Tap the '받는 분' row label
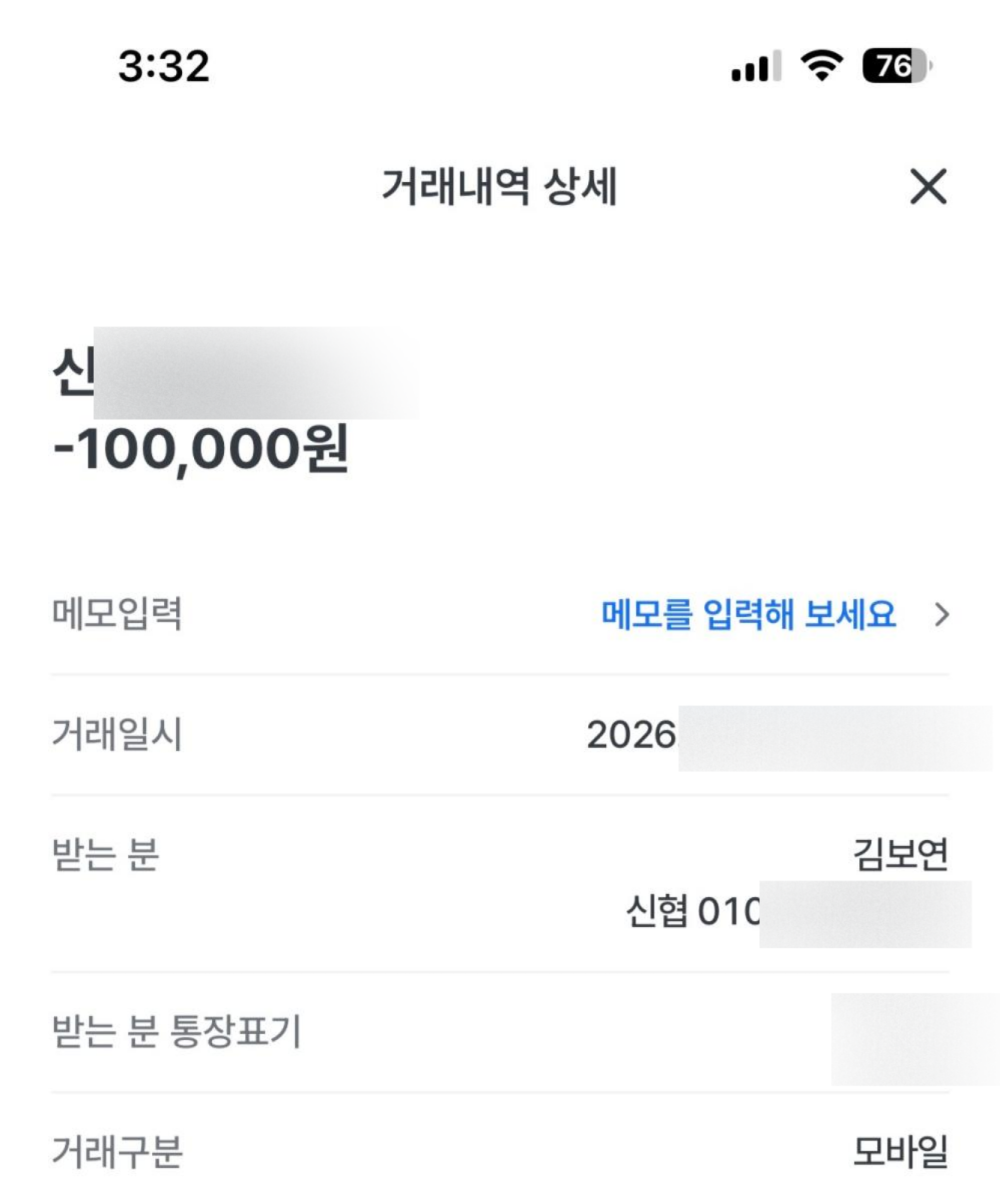The width and height of the screenshot is (1000, 1198). (105, 856)
